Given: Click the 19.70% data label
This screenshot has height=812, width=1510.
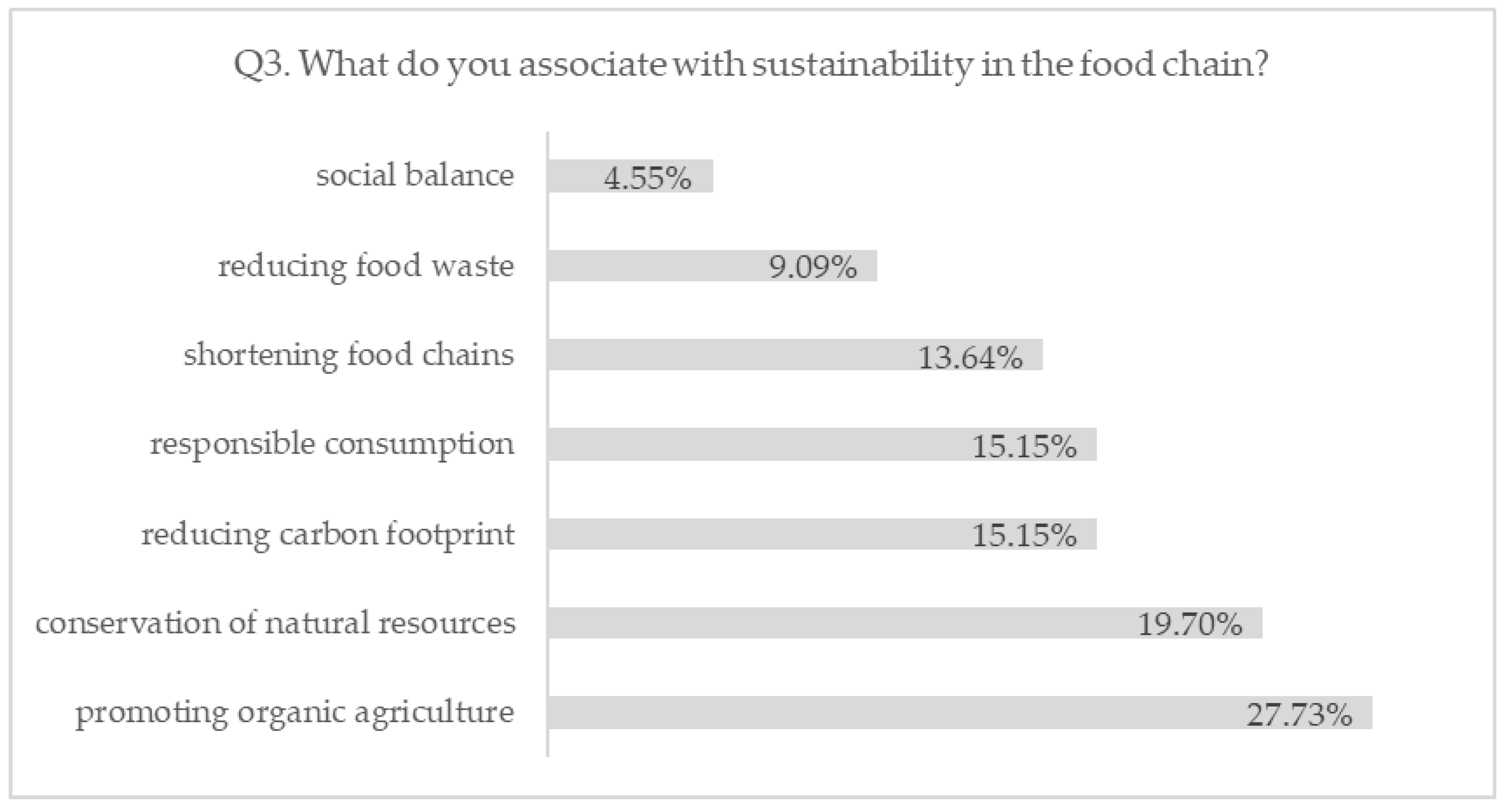Looking at the screenshot, I should (x=1190, y=625).
